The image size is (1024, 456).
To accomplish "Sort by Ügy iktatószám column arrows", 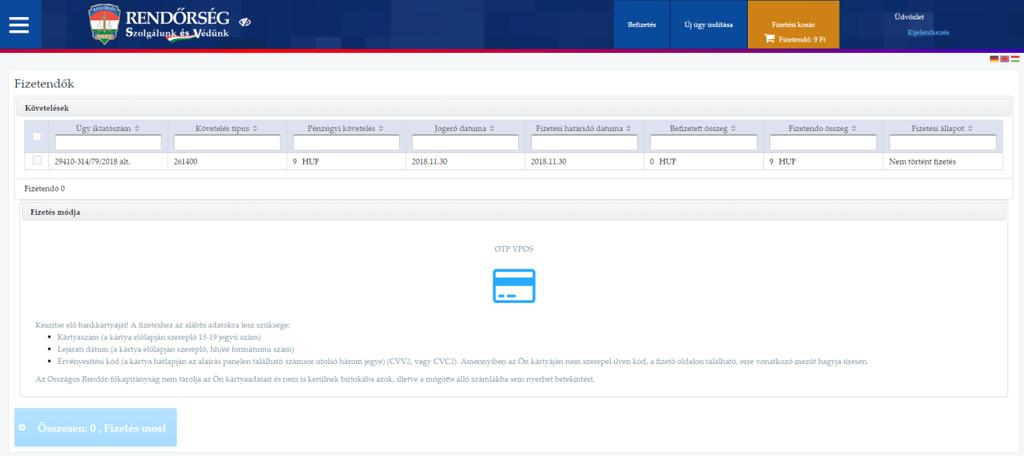I will click(x=137, y=129).
